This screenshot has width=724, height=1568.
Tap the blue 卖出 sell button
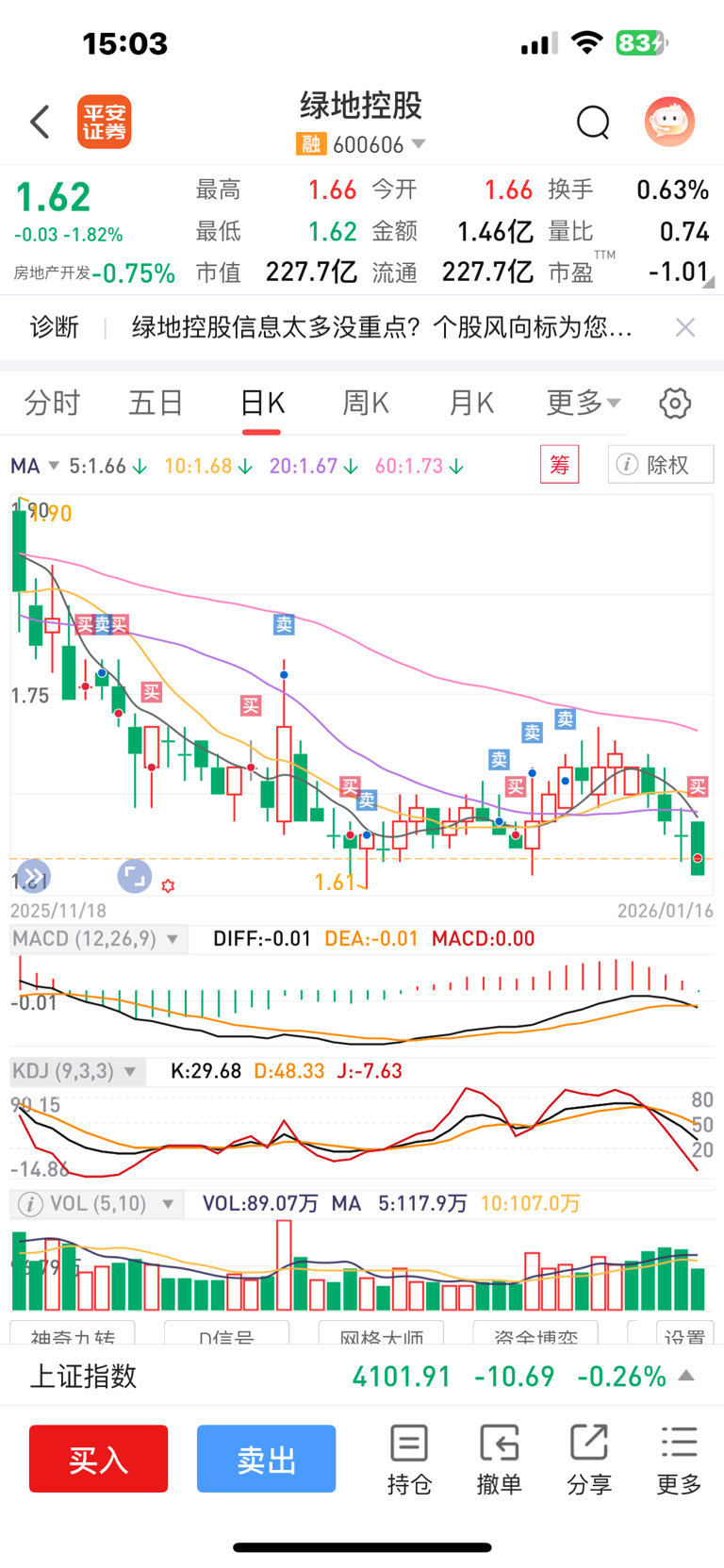tap(267, 1459)
